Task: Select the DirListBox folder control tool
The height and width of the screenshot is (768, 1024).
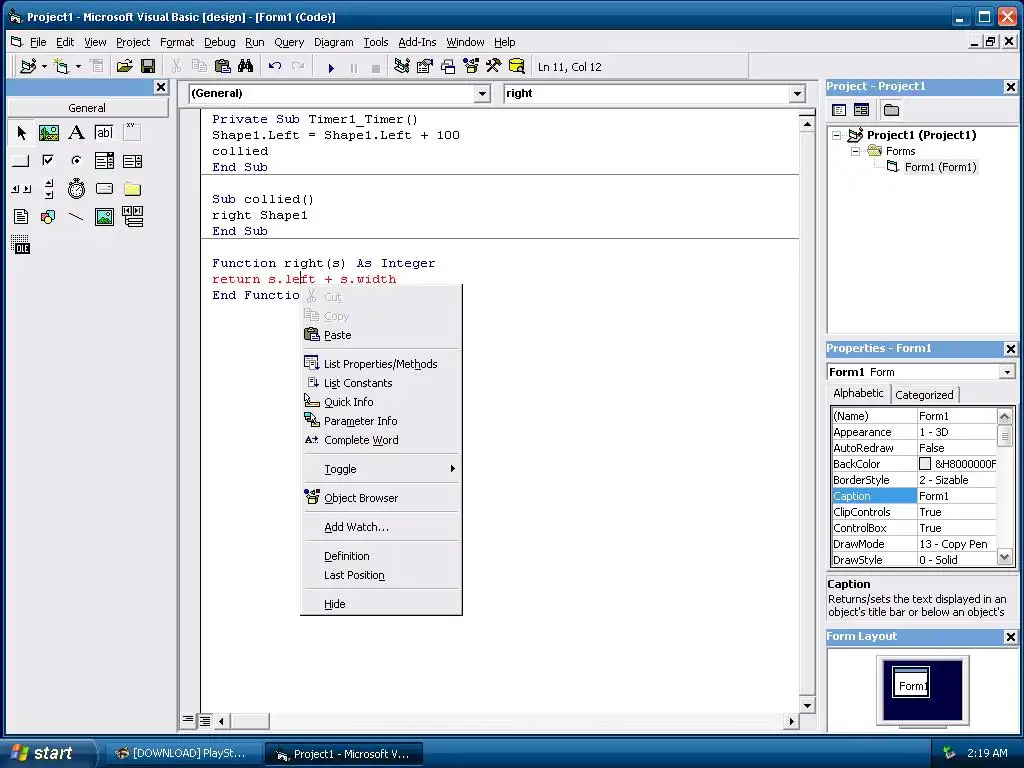Action: click(132, 189)
